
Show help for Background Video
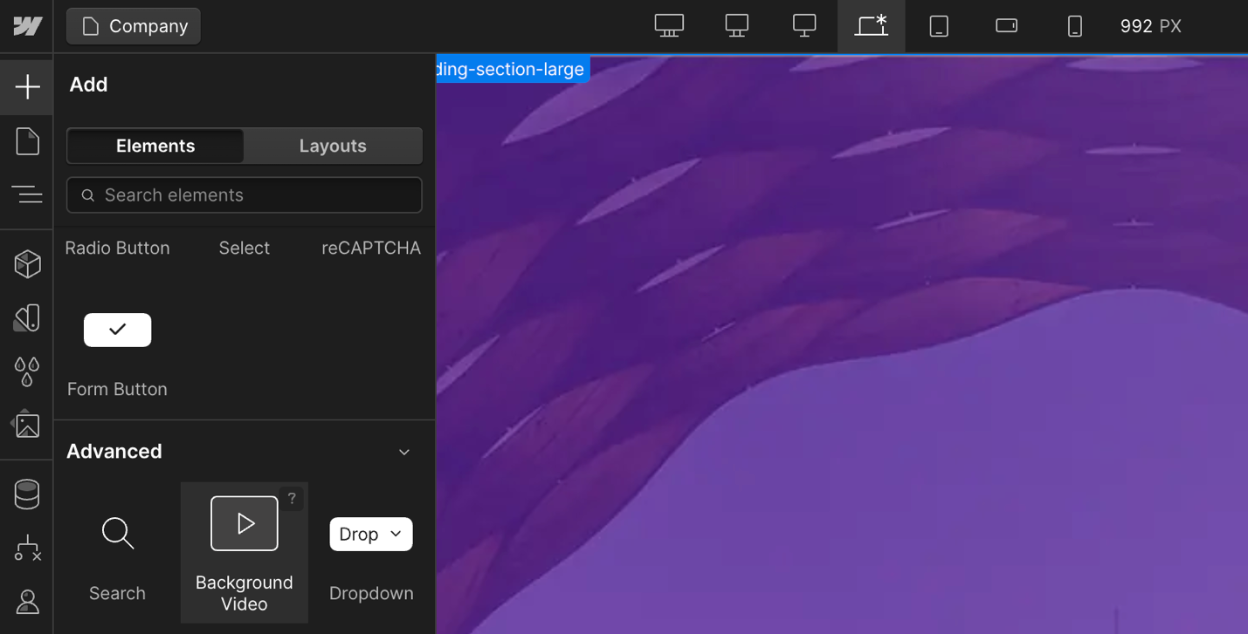click(x=292, y=498)
